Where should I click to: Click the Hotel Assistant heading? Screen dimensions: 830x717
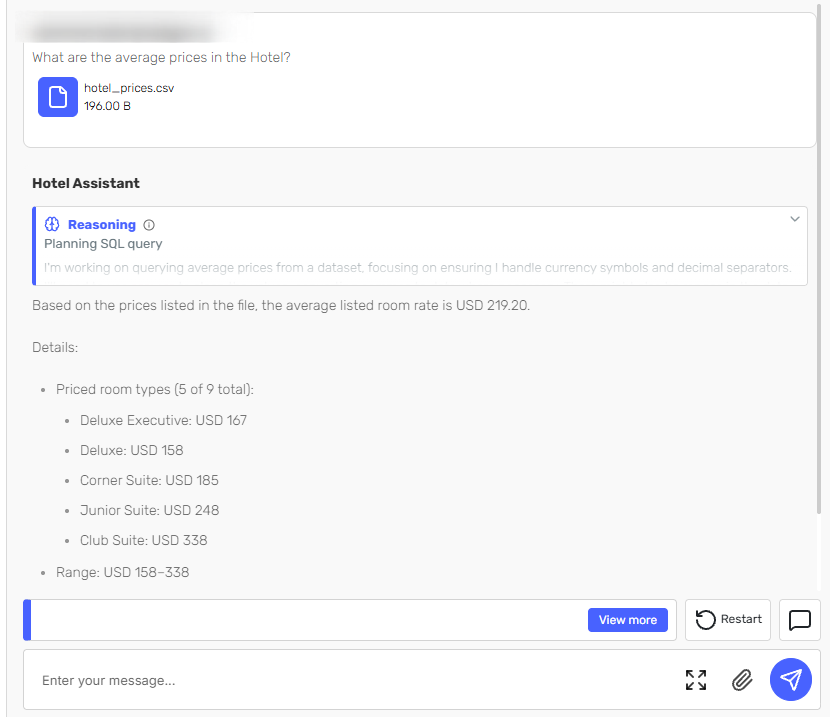tap(86, 183)
